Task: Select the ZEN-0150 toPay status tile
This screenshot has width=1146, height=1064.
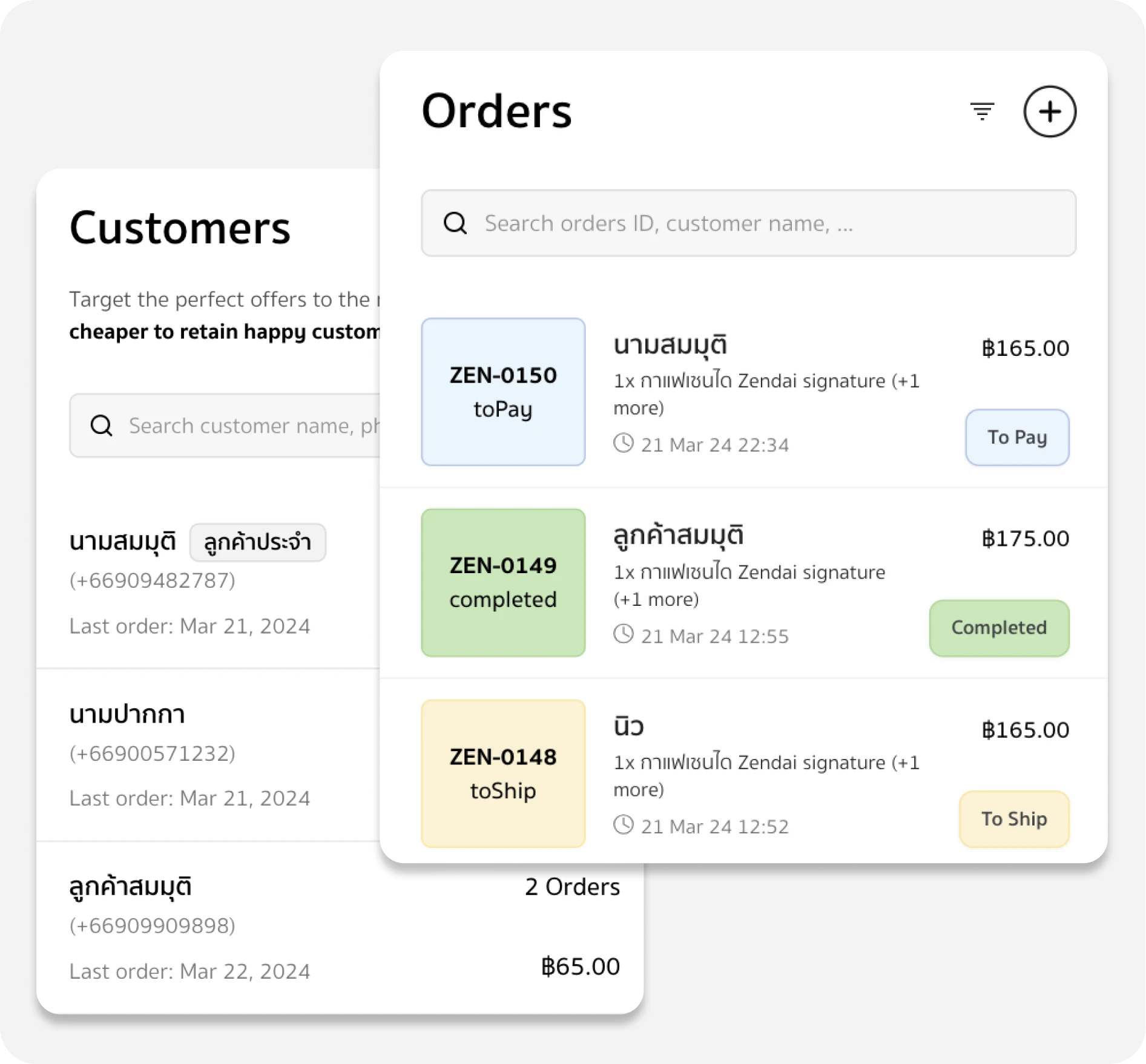Action: [502, 392]
